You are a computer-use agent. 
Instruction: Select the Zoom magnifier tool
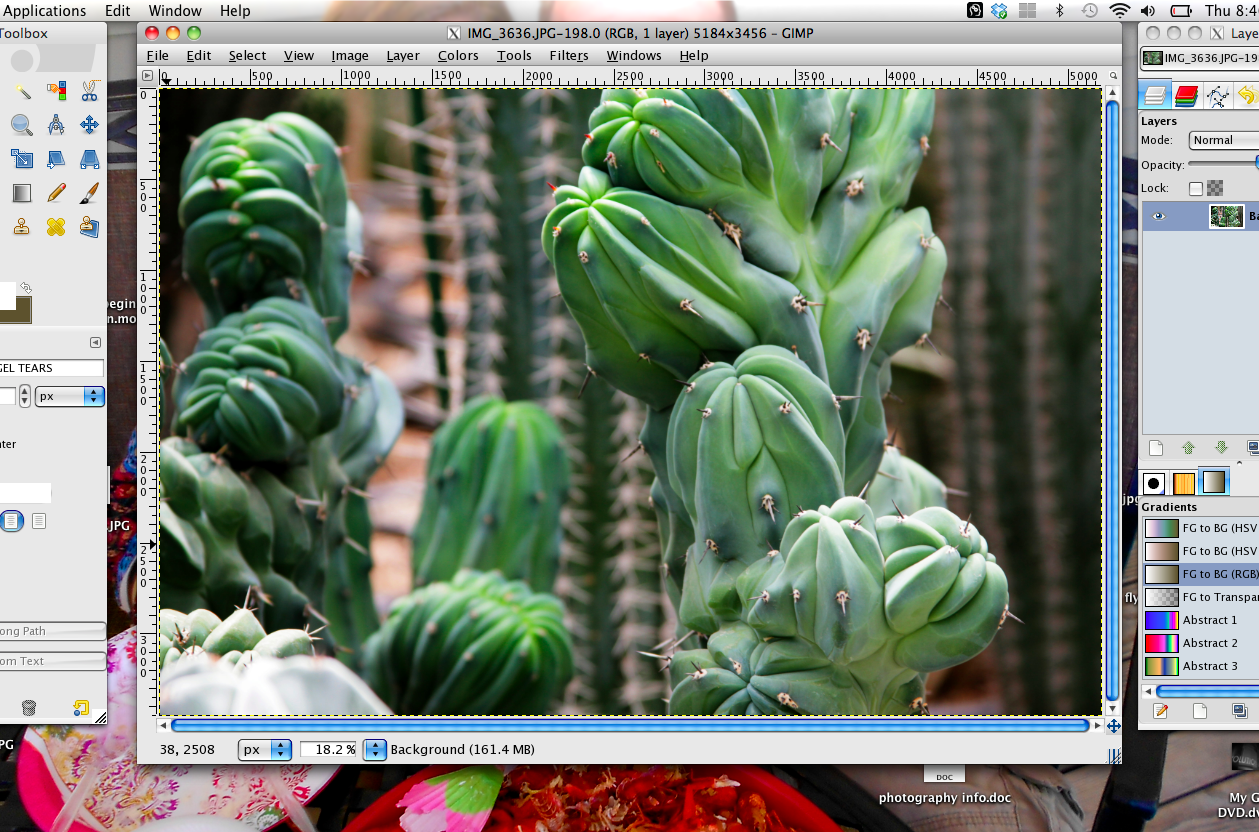(22, 125)
